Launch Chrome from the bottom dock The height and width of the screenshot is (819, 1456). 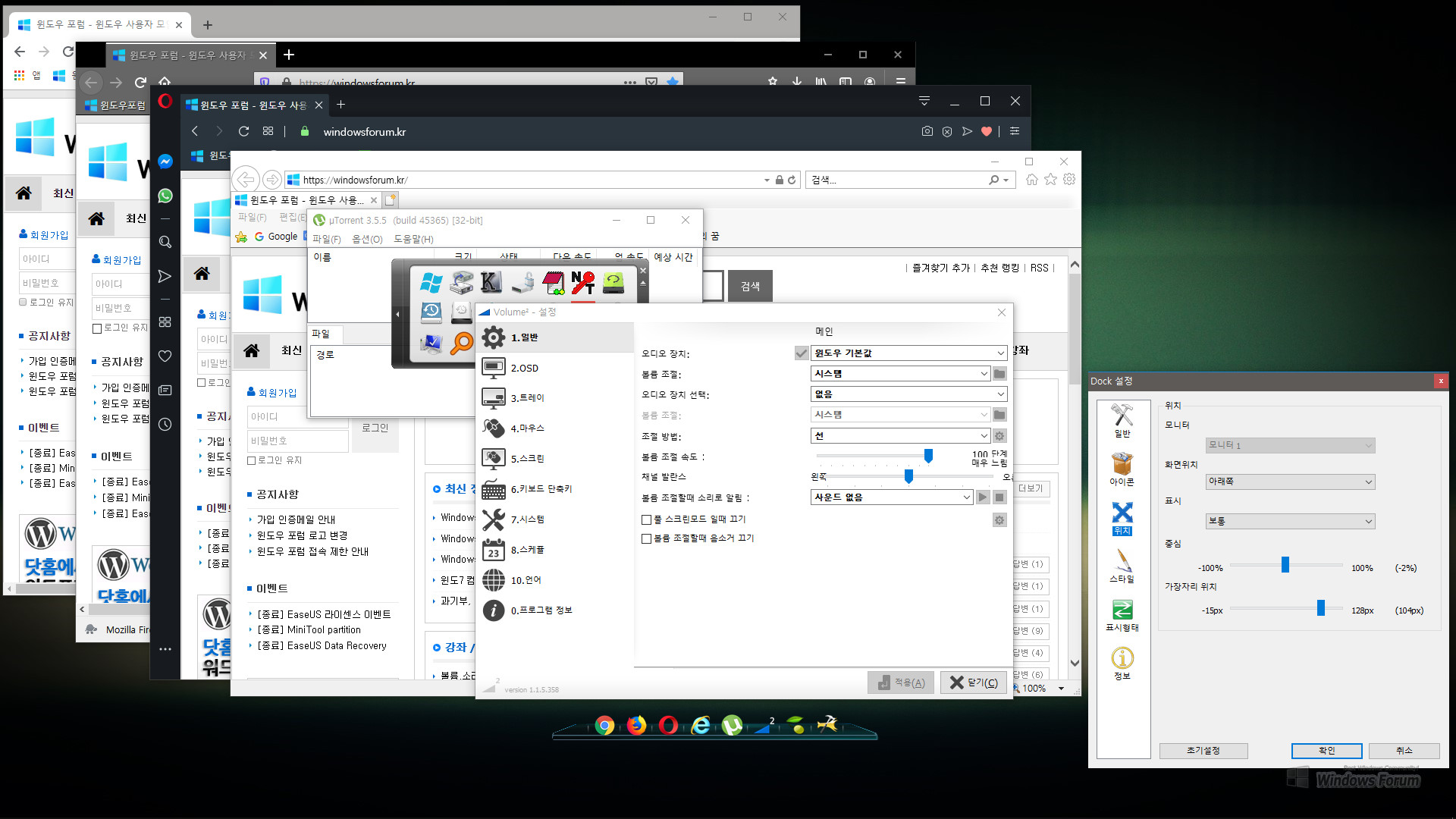pyautogui.click(x=604, y=726)
